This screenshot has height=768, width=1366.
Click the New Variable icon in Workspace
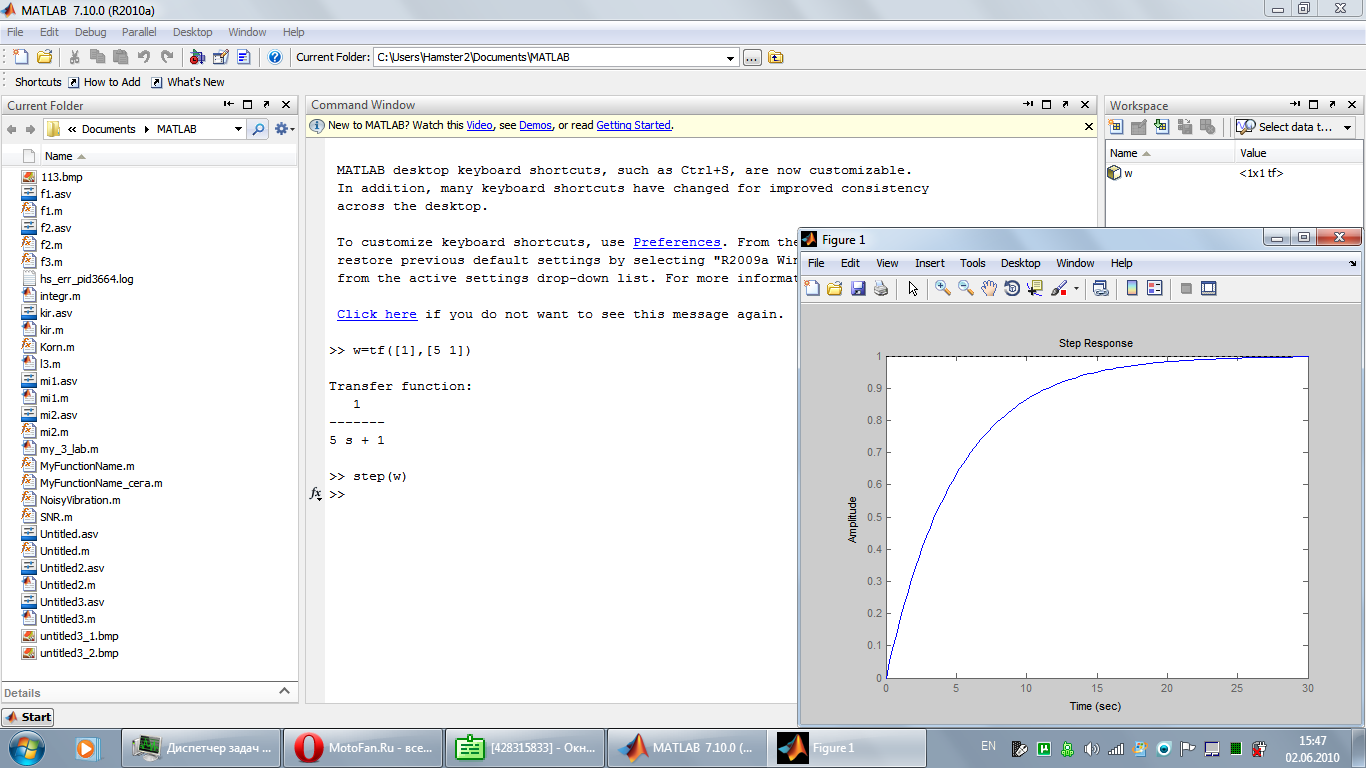point(1116,127)
